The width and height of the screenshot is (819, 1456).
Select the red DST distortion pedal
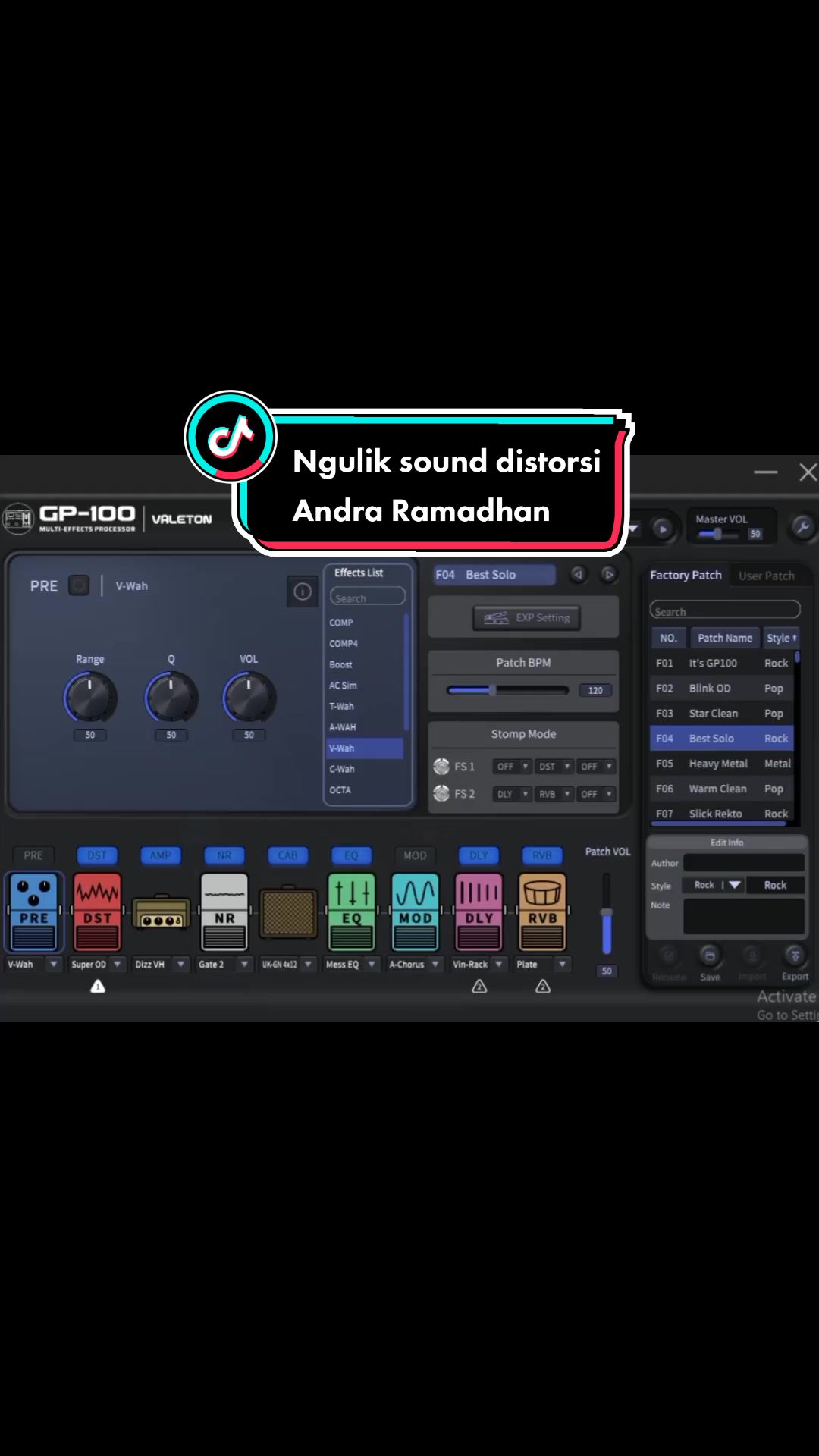pyautogui.click(x=97, y=912)
